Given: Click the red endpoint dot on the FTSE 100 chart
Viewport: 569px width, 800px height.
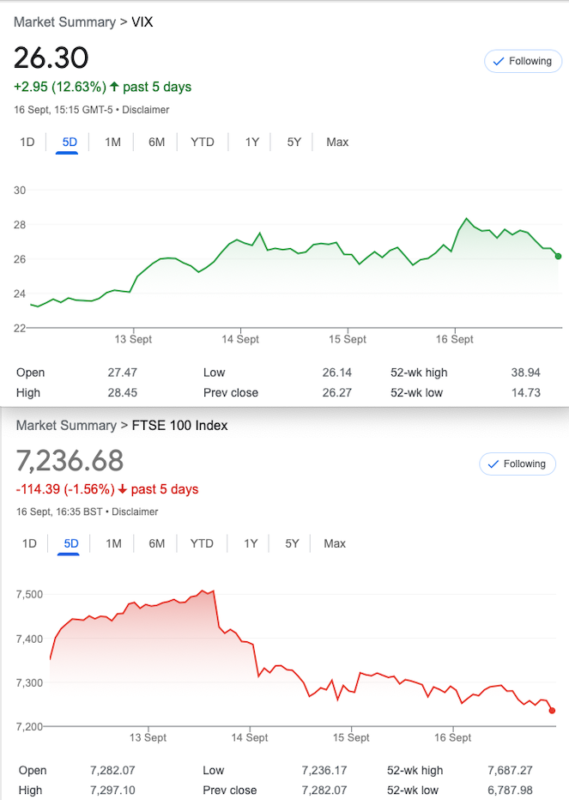Looking at the screenshot, I should tap(552, 710).
